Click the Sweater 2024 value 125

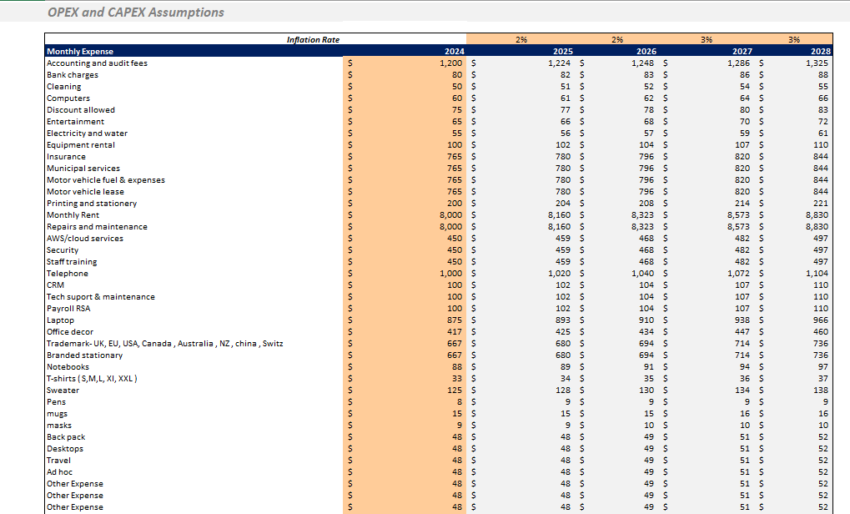pos(454,390)
